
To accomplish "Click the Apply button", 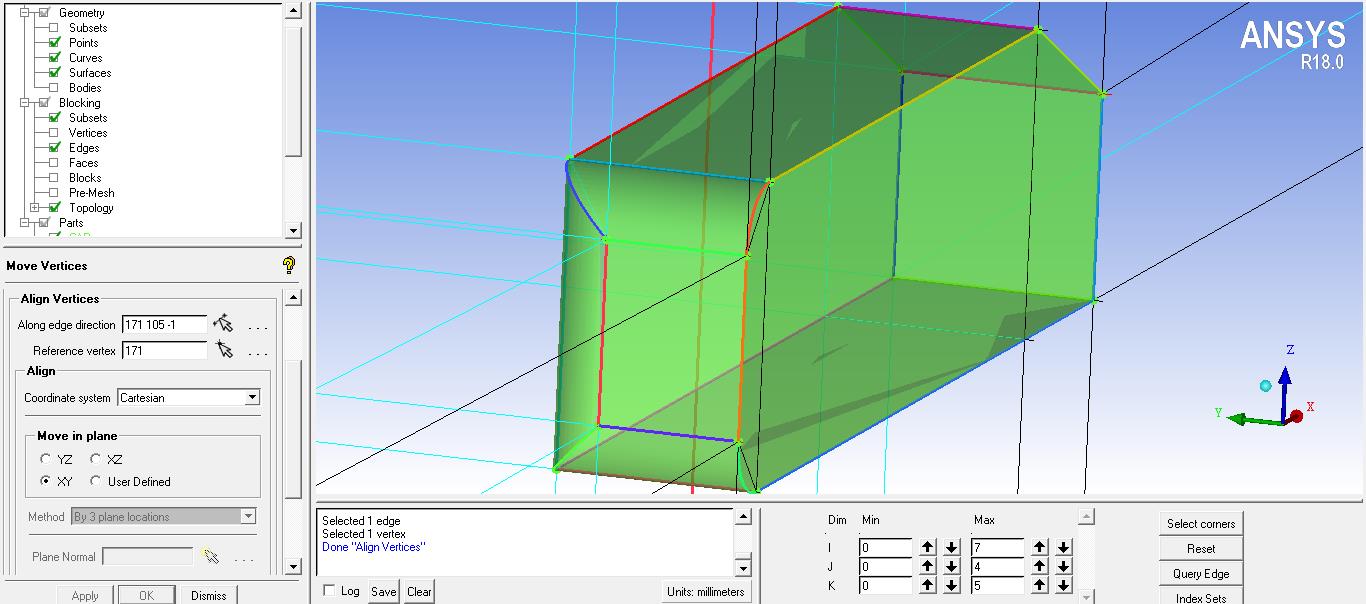I will 84,595.
